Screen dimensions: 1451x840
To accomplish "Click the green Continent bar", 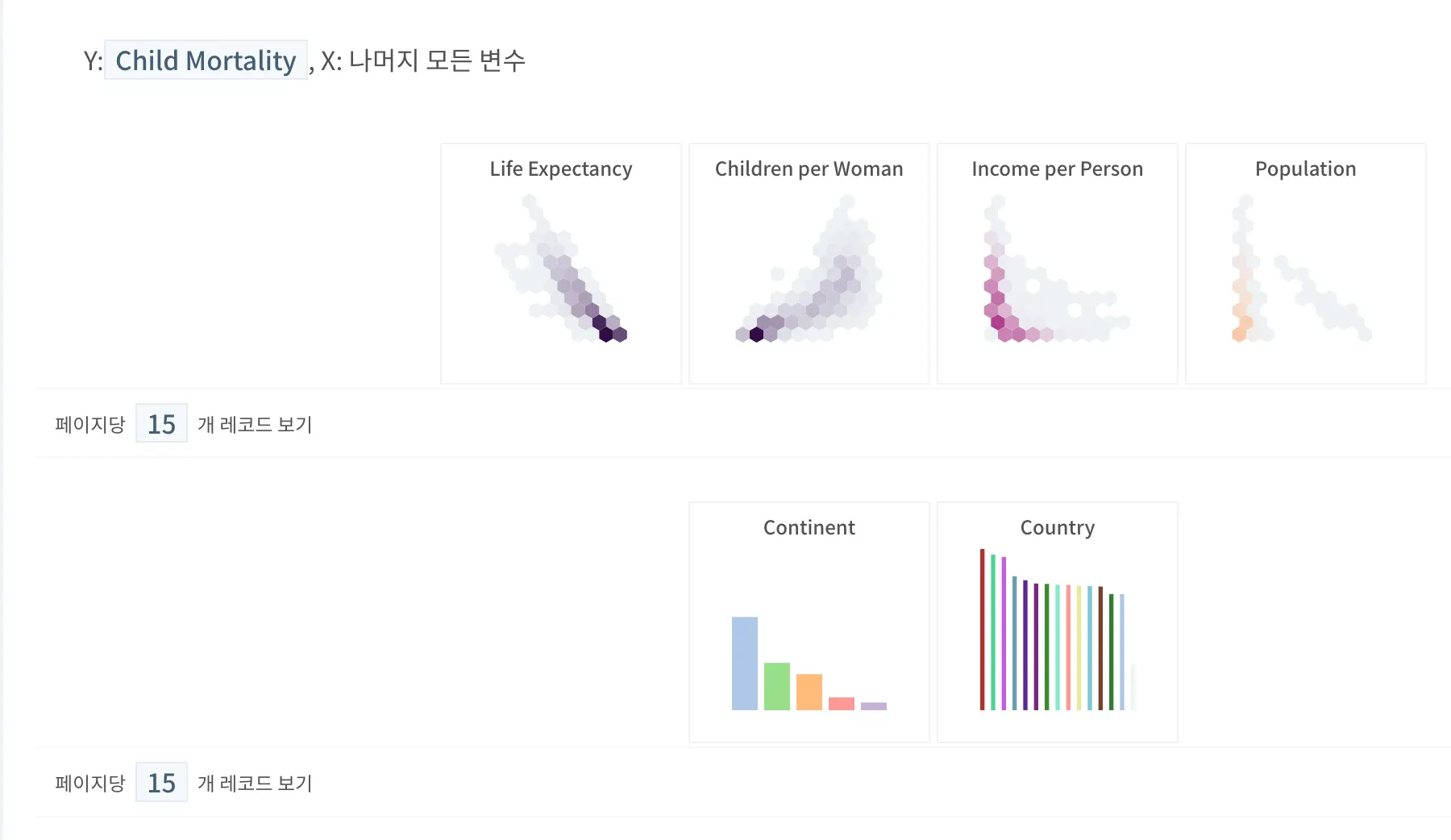I will click(x=777, y=686).
